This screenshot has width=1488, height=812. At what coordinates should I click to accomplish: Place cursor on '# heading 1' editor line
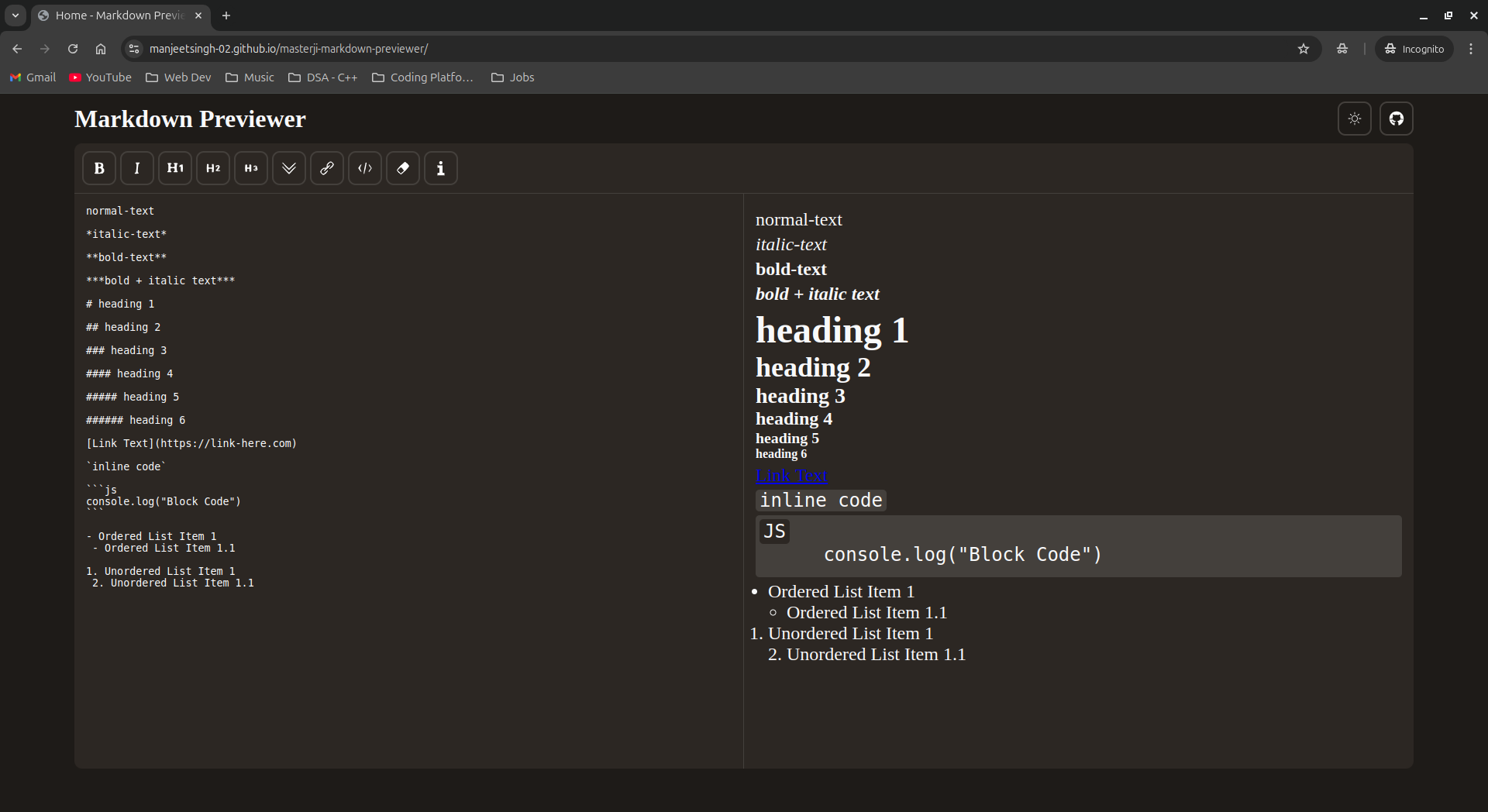120,304
